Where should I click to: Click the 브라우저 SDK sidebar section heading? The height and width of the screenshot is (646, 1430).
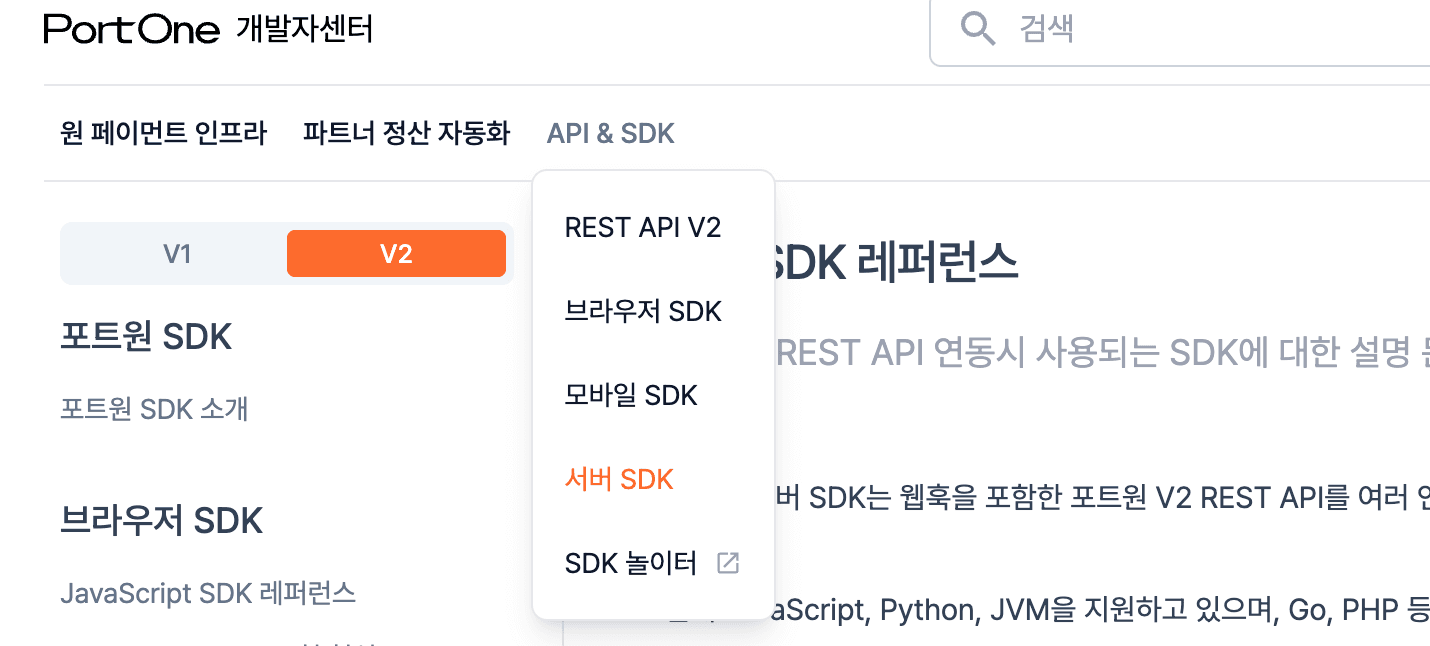(162, 521)
